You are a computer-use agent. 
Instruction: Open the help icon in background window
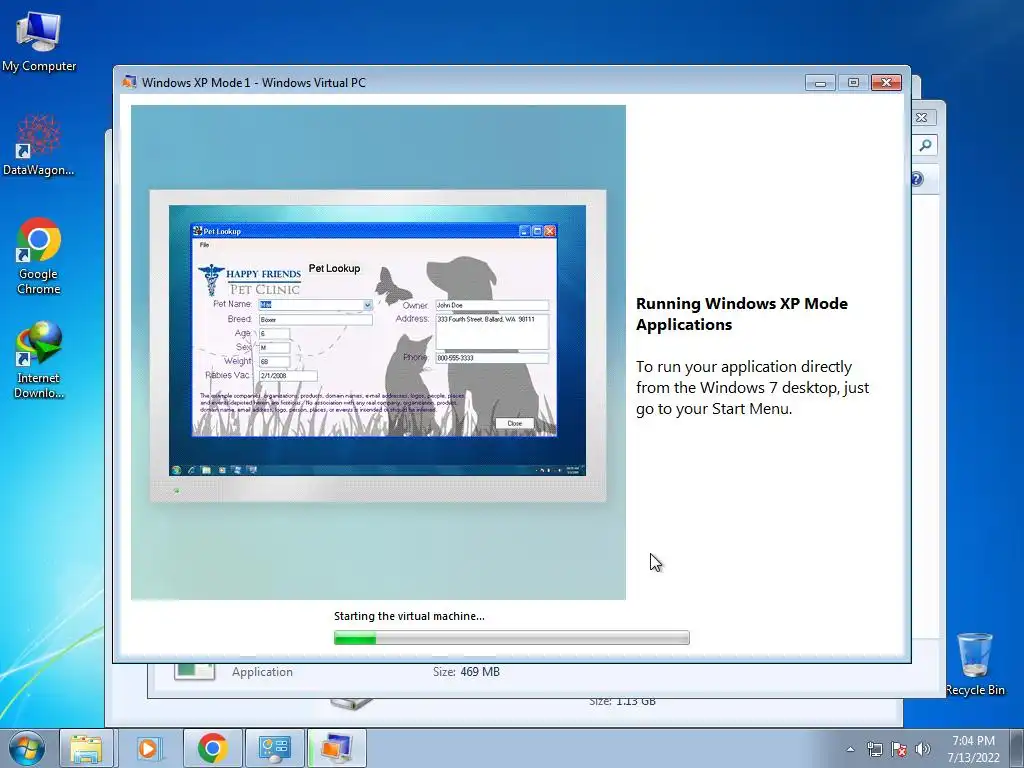(917, 179)
